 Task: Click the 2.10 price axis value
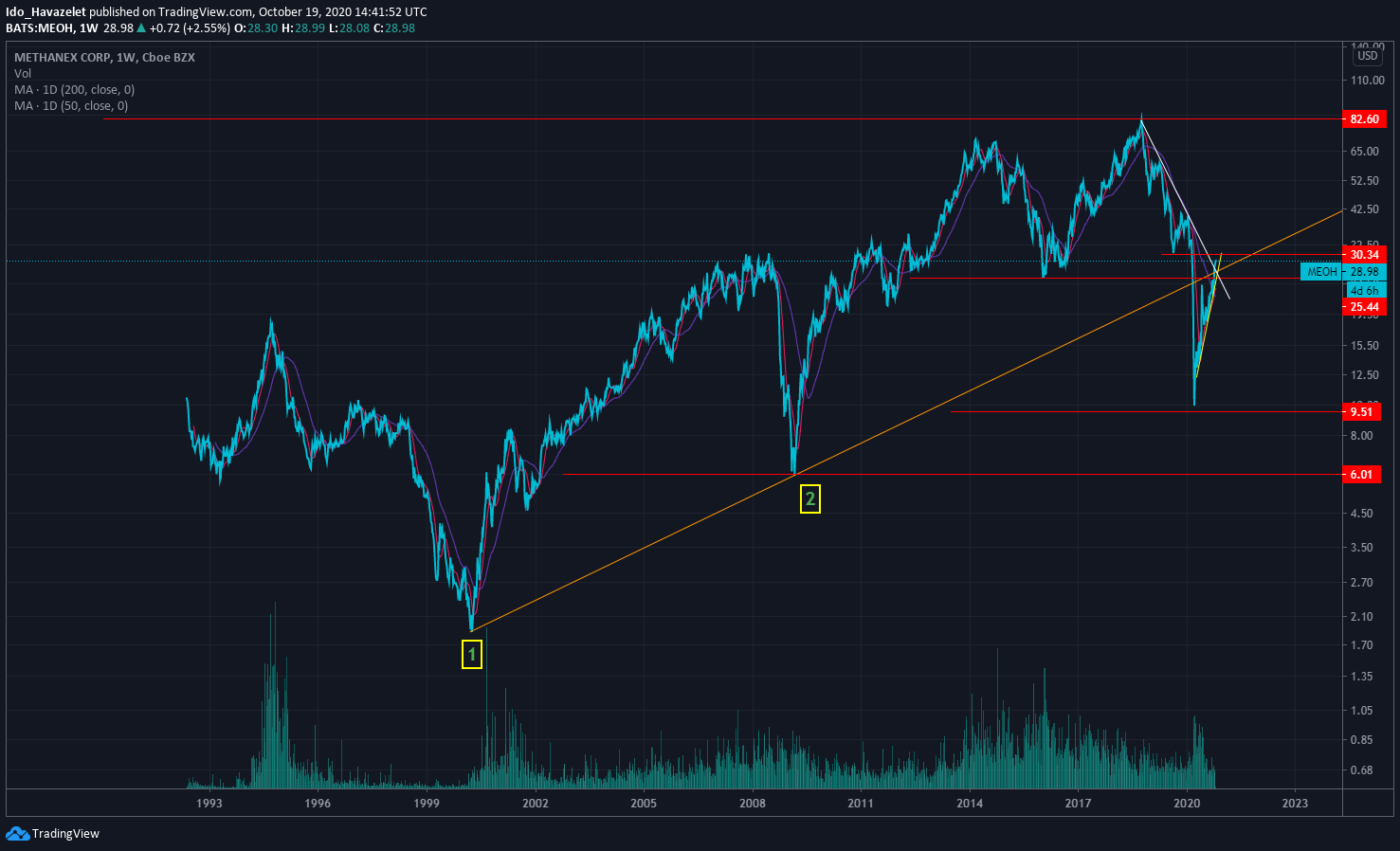click(1361, 617)
